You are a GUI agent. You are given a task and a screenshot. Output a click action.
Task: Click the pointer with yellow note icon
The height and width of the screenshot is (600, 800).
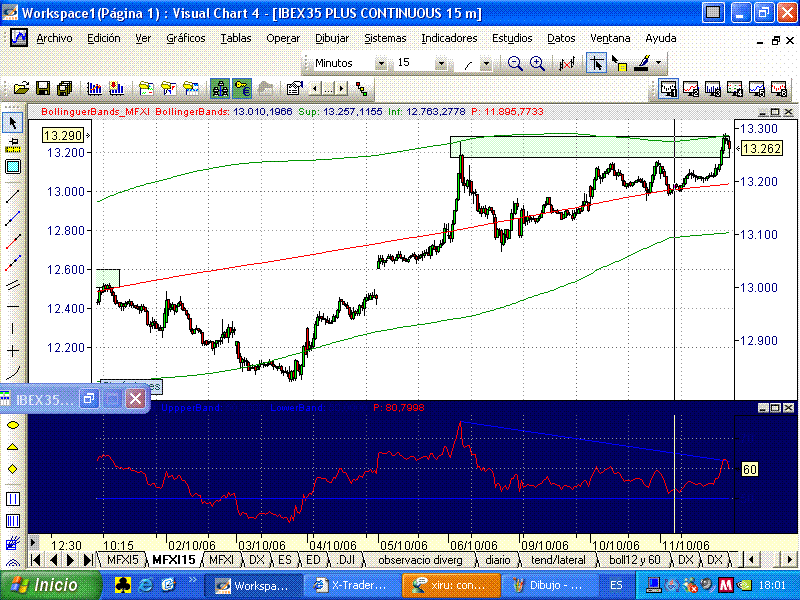[619, 64]
